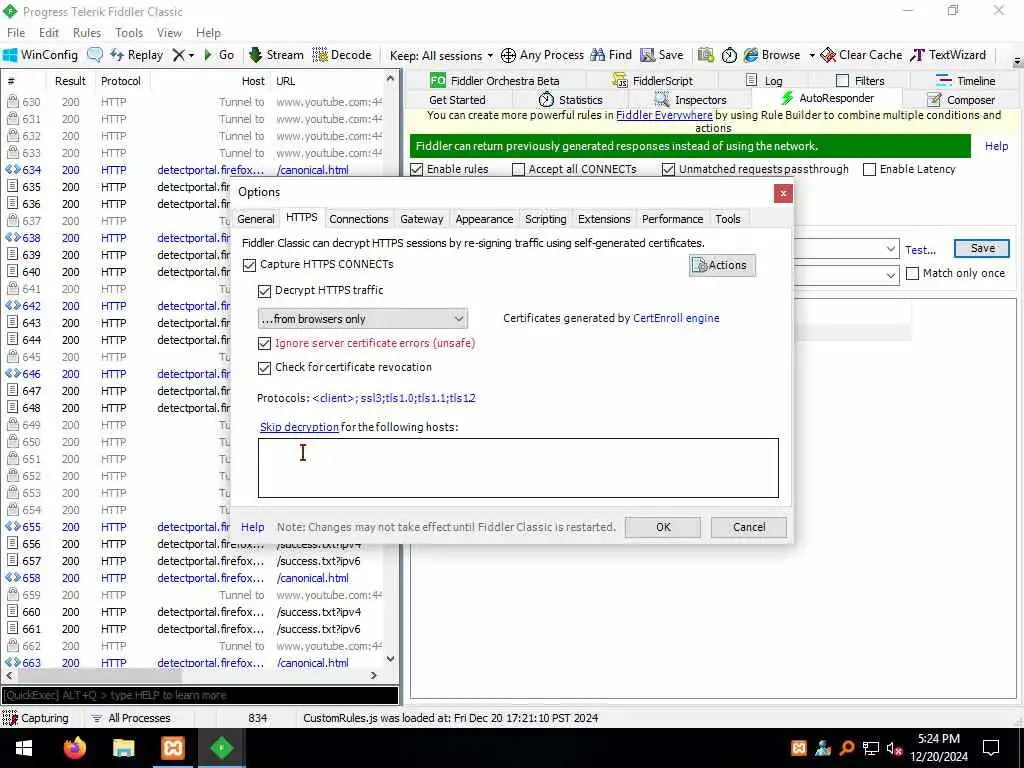Image resolution: width=1024 pixels, height=768 pixels.
Task: Click the Skip decryption link
Action: click(x=299, y=427)
